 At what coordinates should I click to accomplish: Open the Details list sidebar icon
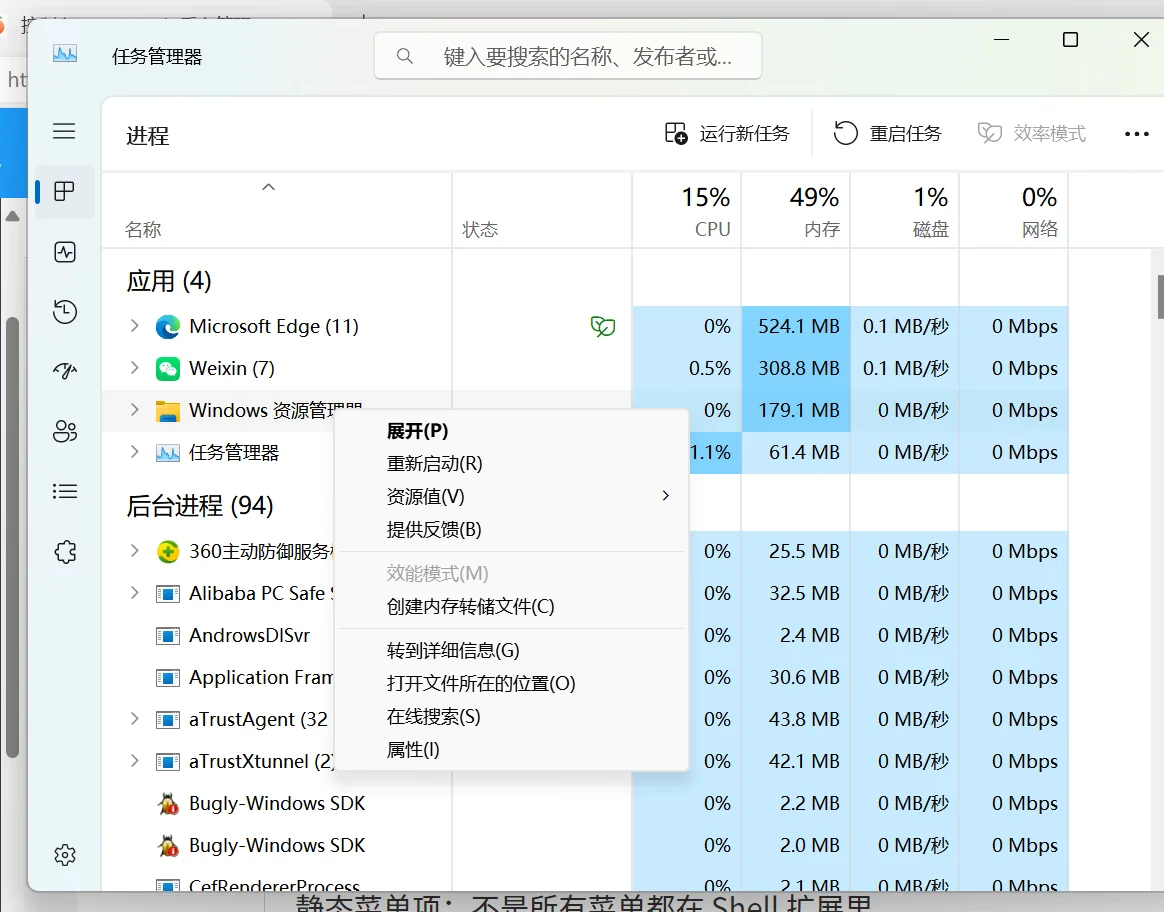coord(65,491)
